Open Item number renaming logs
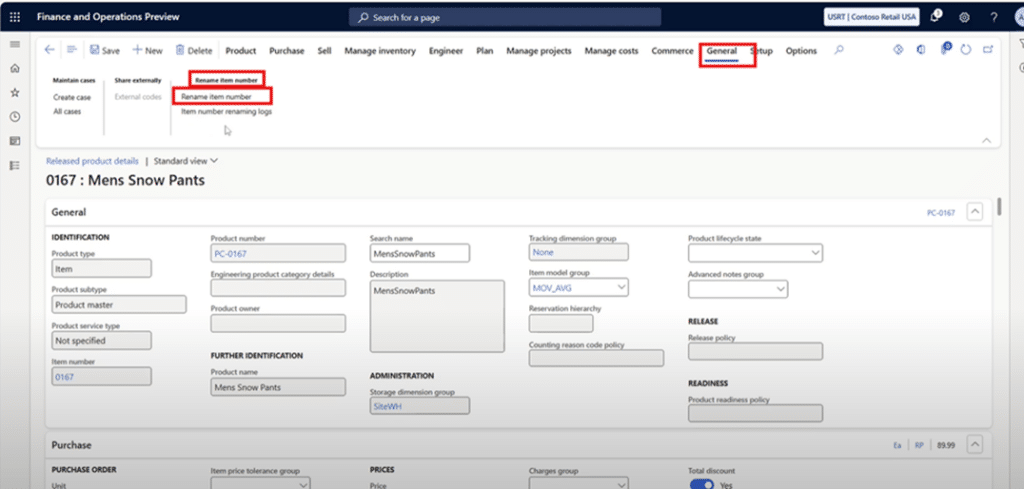The width and height of the screenshot is (1024, 489). 227,112
